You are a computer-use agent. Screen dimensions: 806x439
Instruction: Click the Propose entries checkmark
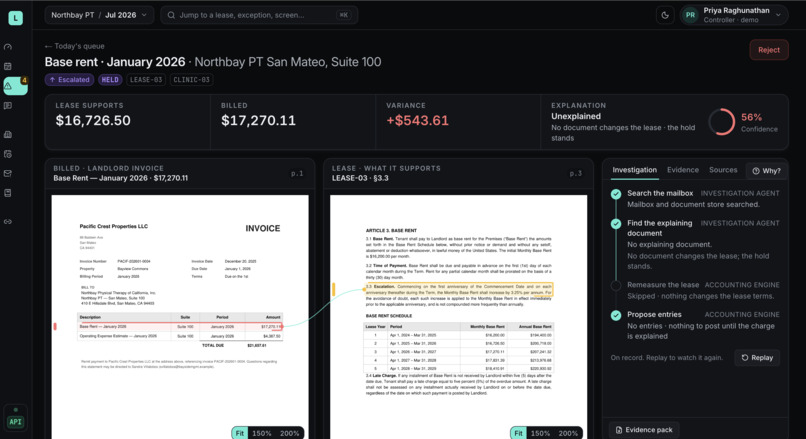point(616,315)
